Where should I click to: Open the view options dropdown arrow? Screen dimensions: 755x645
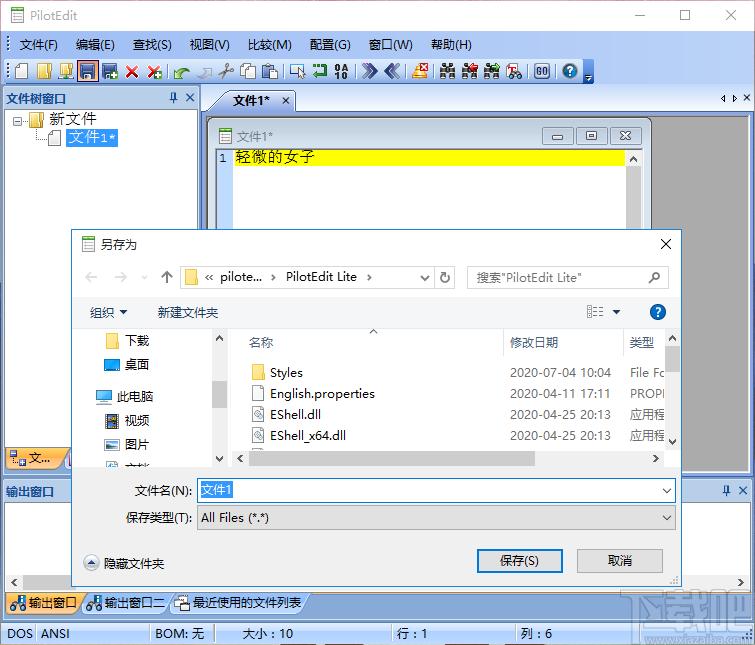[616, 312]
